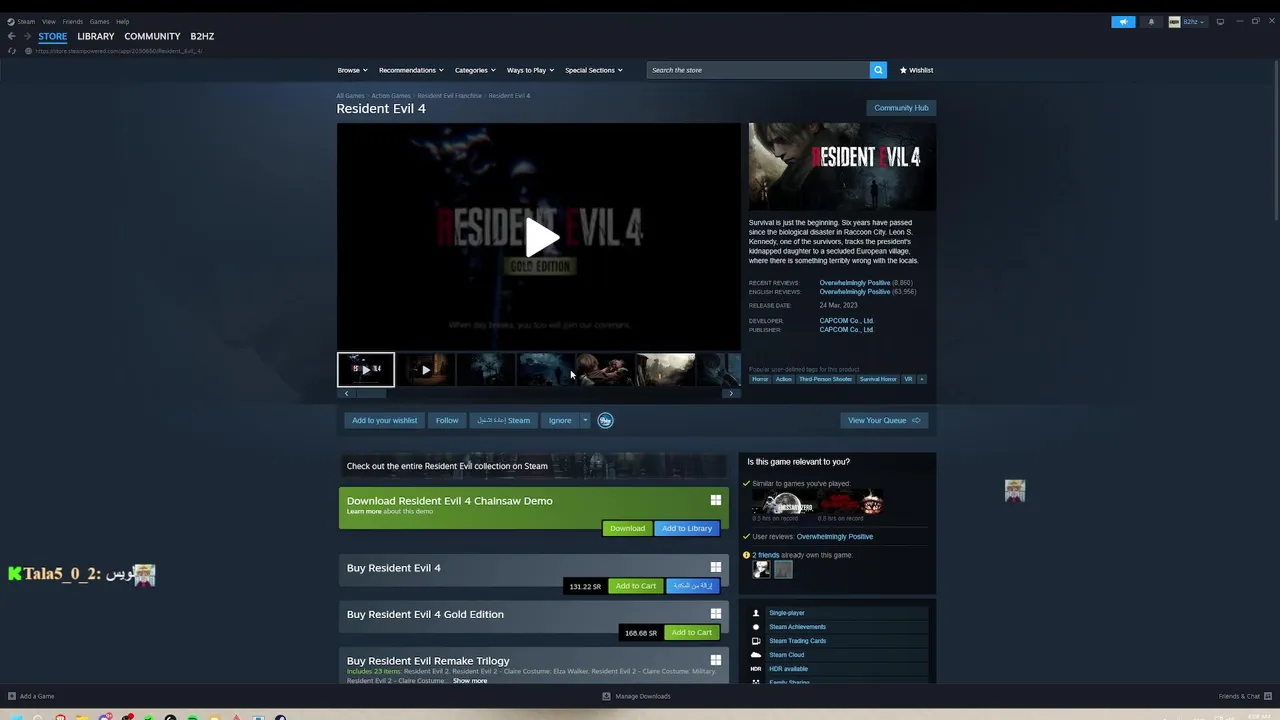1280x720 pixels.
Task: Switch to the COMMUNITY tab
Action: (x=152, y=36)
